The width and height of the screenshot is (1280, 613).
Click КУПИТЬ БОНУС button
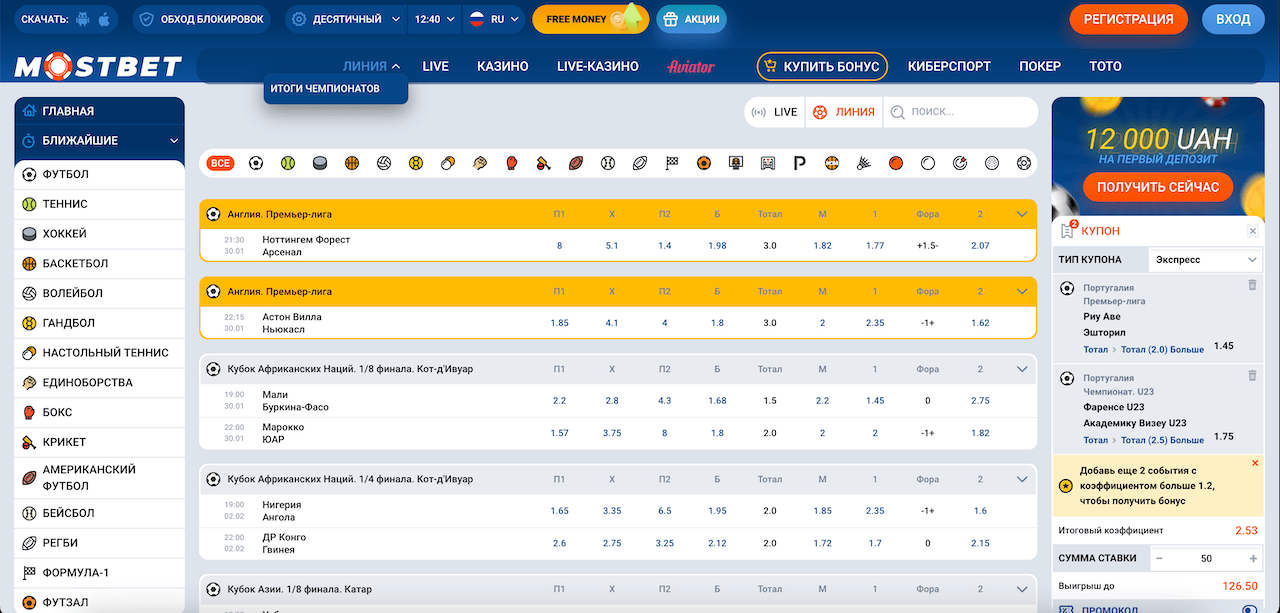click(x=822, y=66)
